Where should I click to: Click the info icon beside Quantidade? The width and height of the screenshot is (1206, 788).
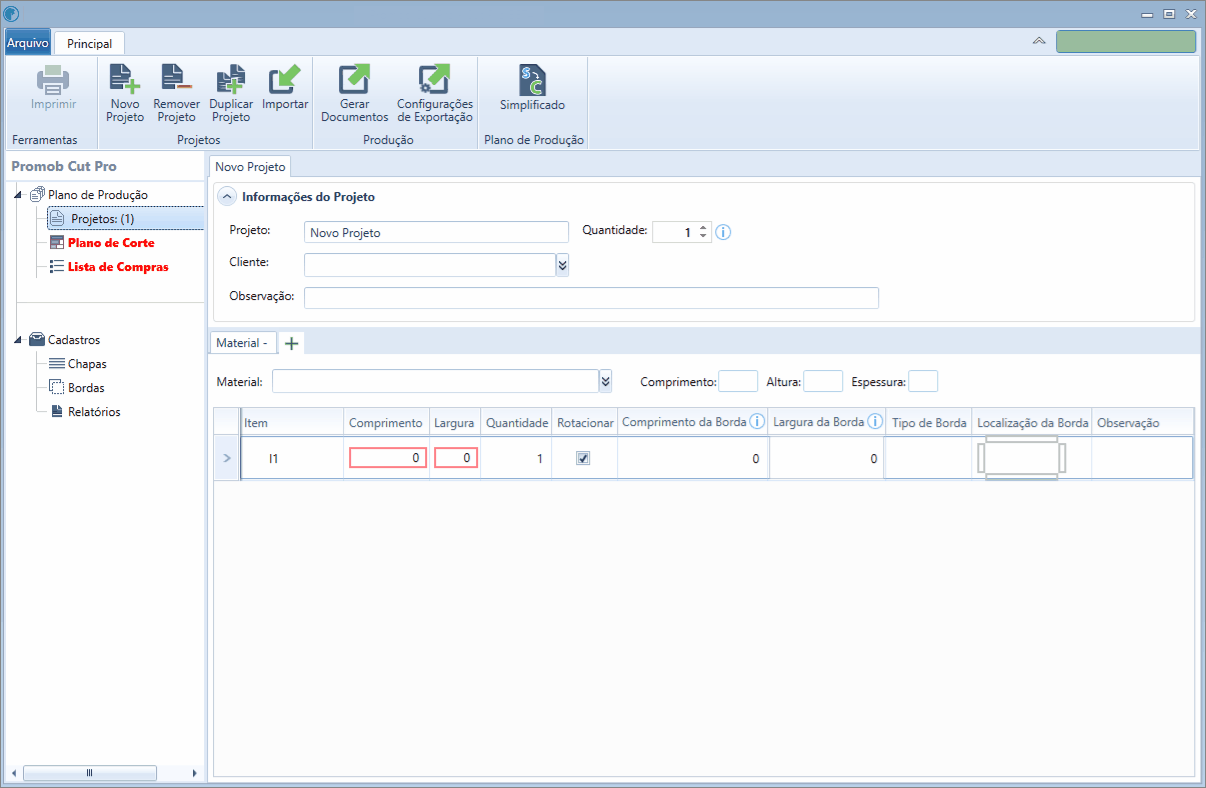[x=723, y=232]
